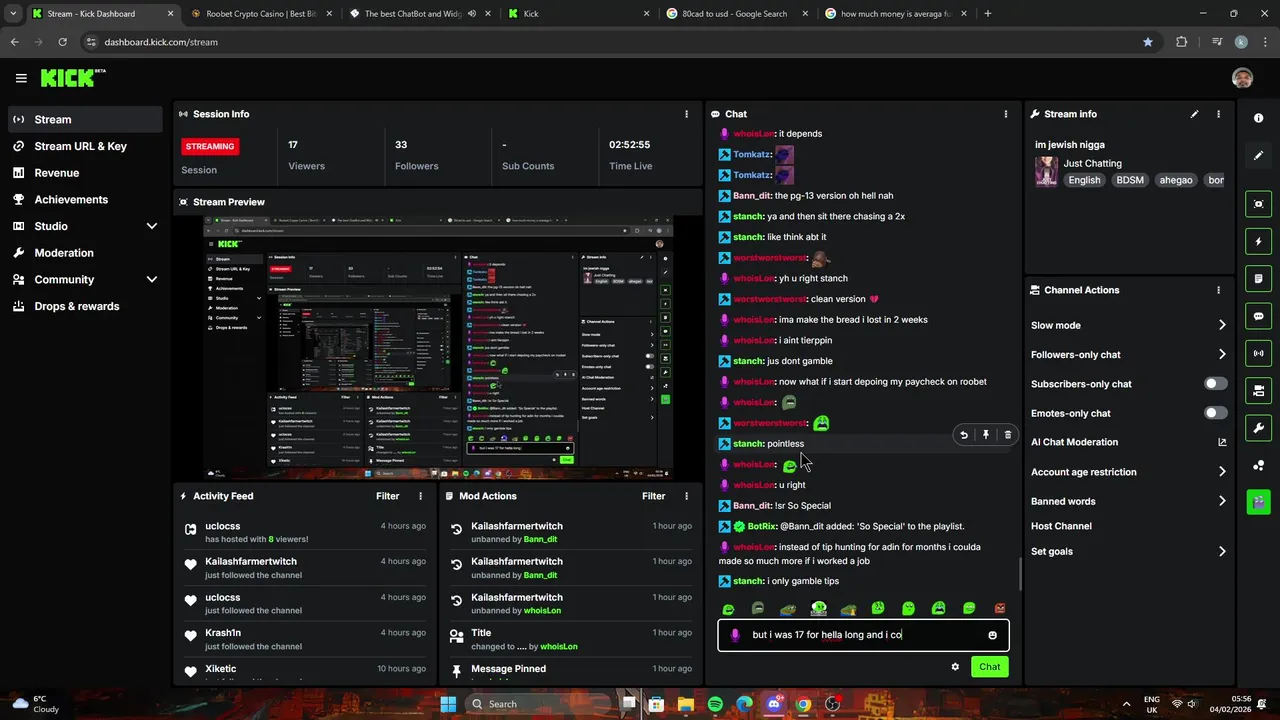
Task: Click the chat message input field
Action: click(863, 635)
